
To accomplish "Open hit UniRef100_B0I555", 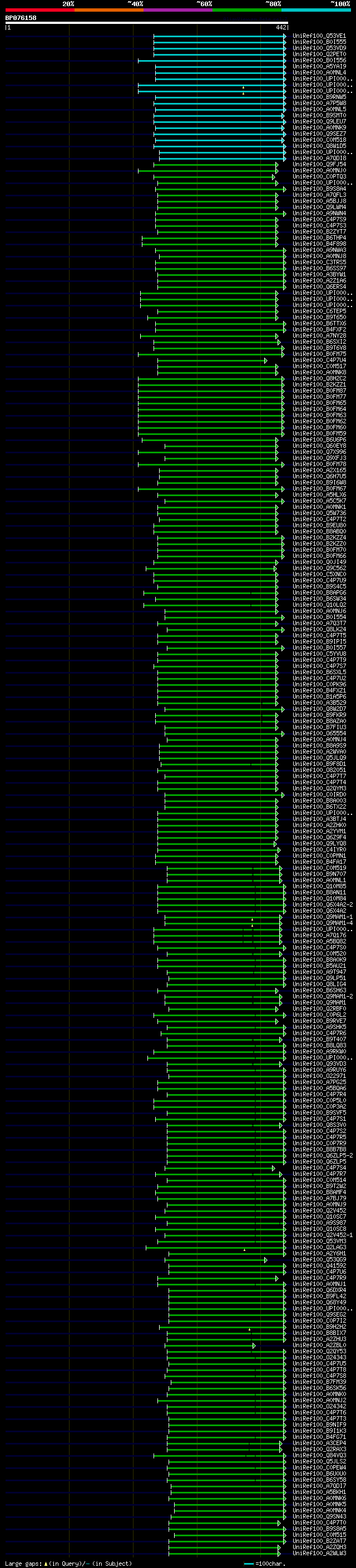I will tap(319, 42).
